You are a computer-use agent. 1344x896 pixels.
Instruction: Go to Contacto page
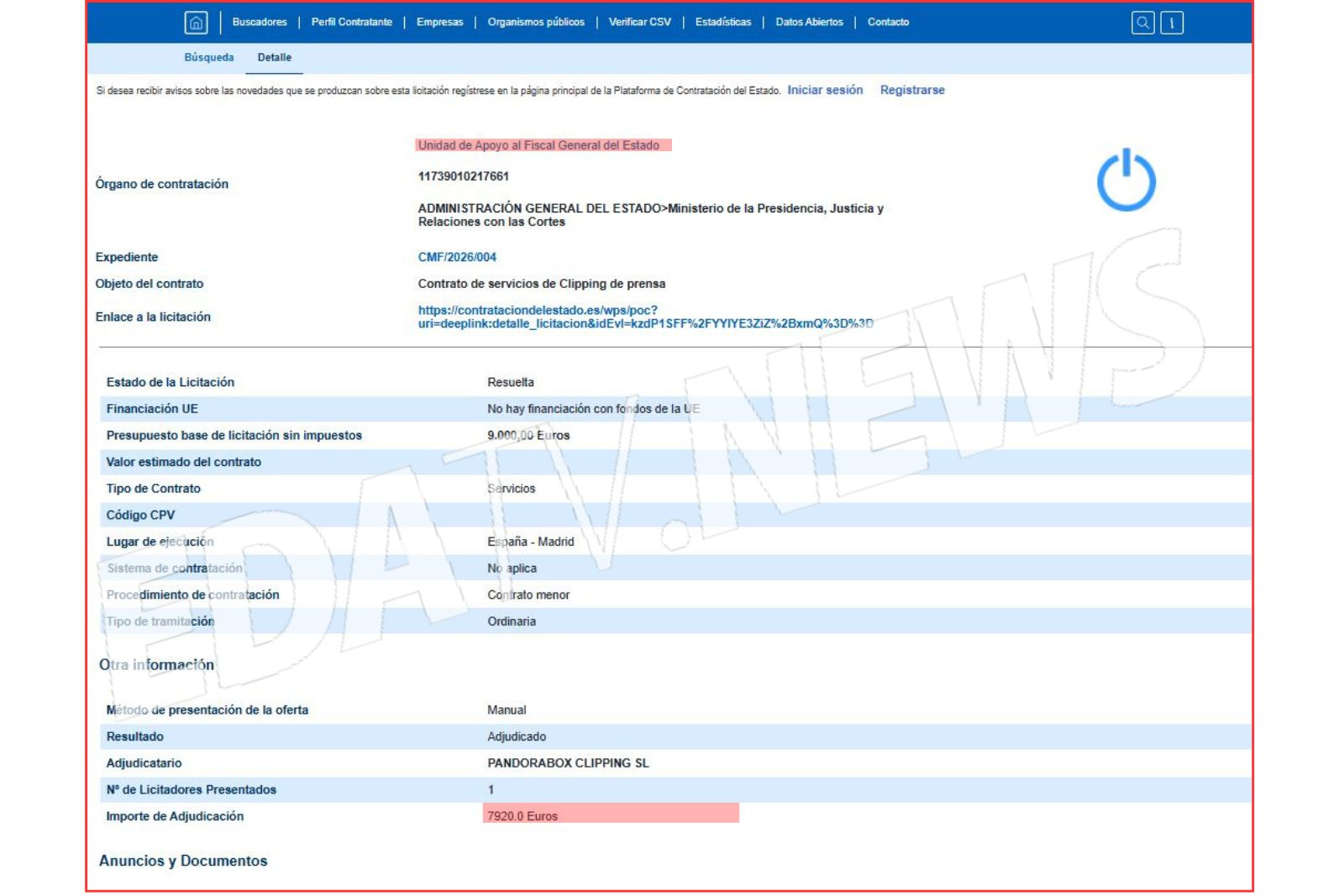[888, 22]
